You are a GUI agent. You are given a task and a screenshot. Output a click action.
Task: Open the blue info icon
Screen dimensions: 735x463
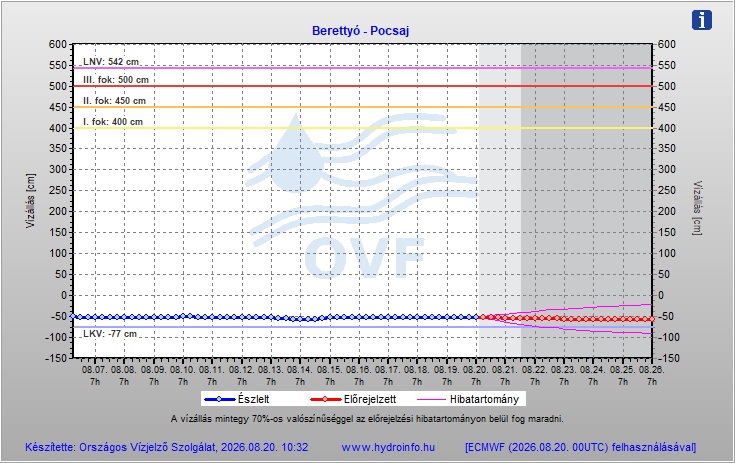coord(702,20)
